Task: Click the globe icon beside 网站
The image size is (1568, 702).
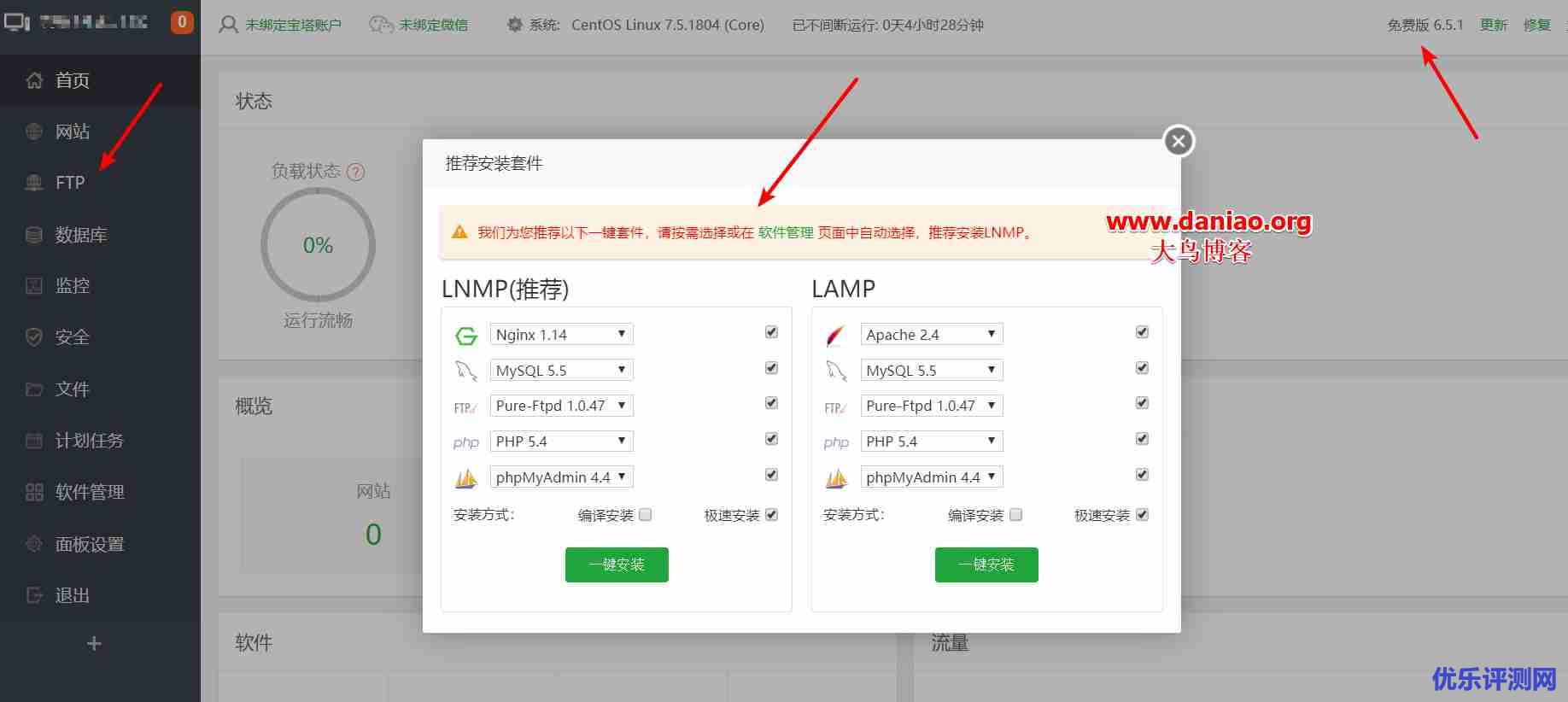Action: click(34, 132)
